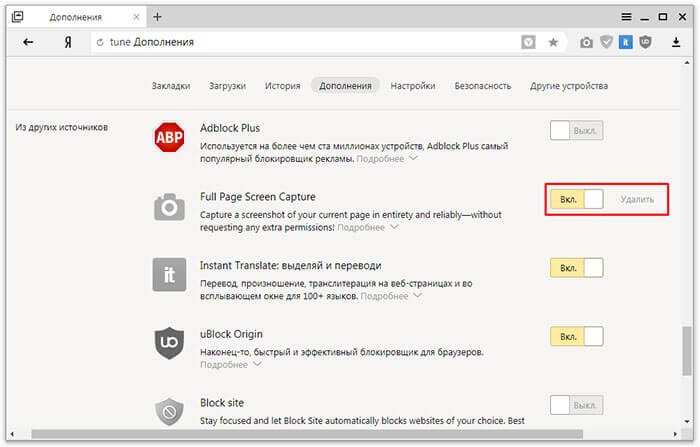Click the Yandex Я home icon
The image size is (700, 447).
tap(68, 42)
